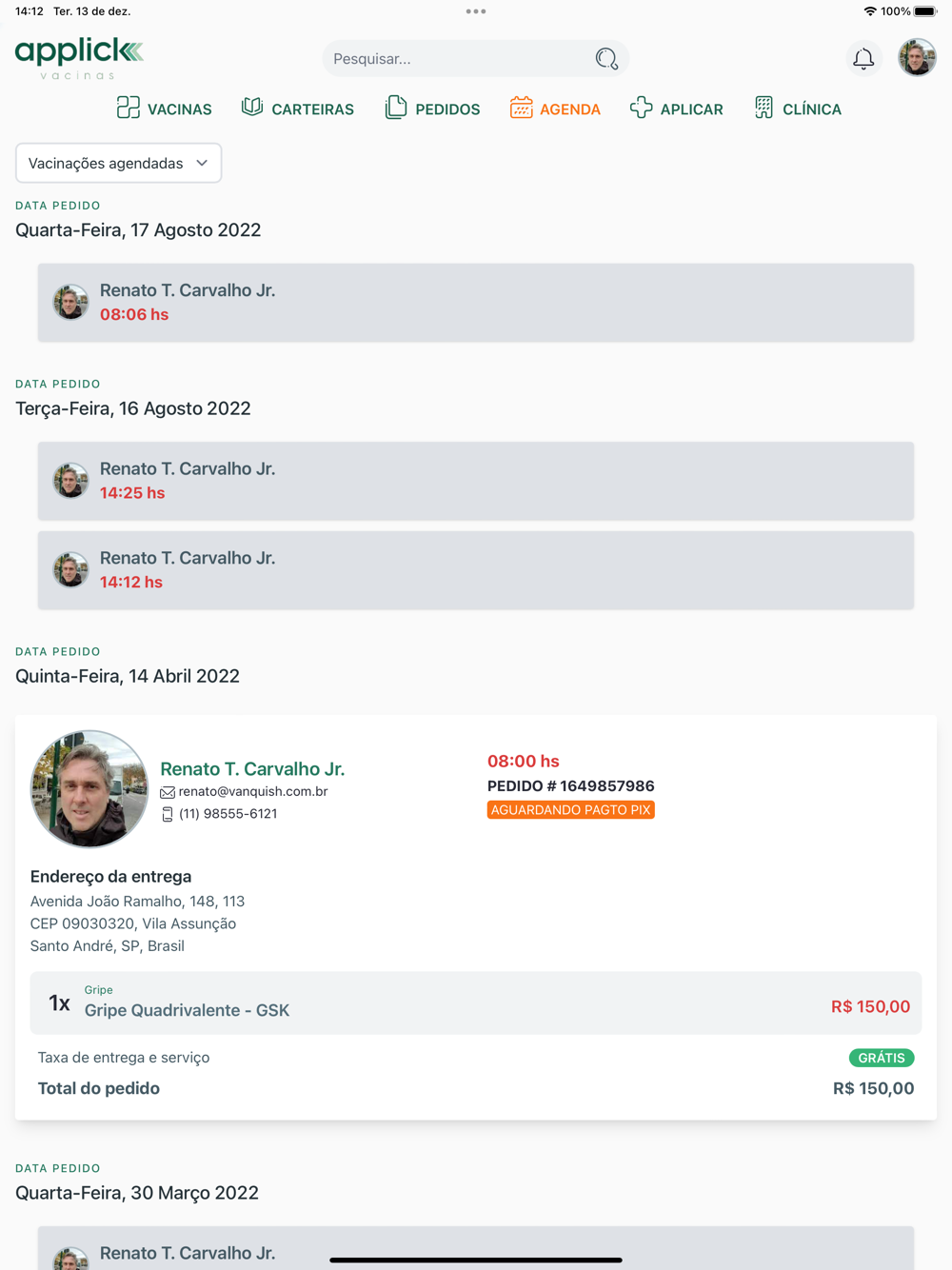
Task: Switch to the Carteiras tab
Action: (298, 109)
